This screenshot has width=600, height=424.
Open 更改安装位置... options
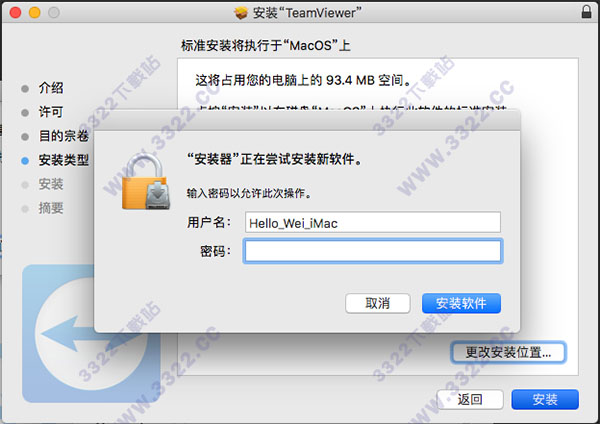508,352
